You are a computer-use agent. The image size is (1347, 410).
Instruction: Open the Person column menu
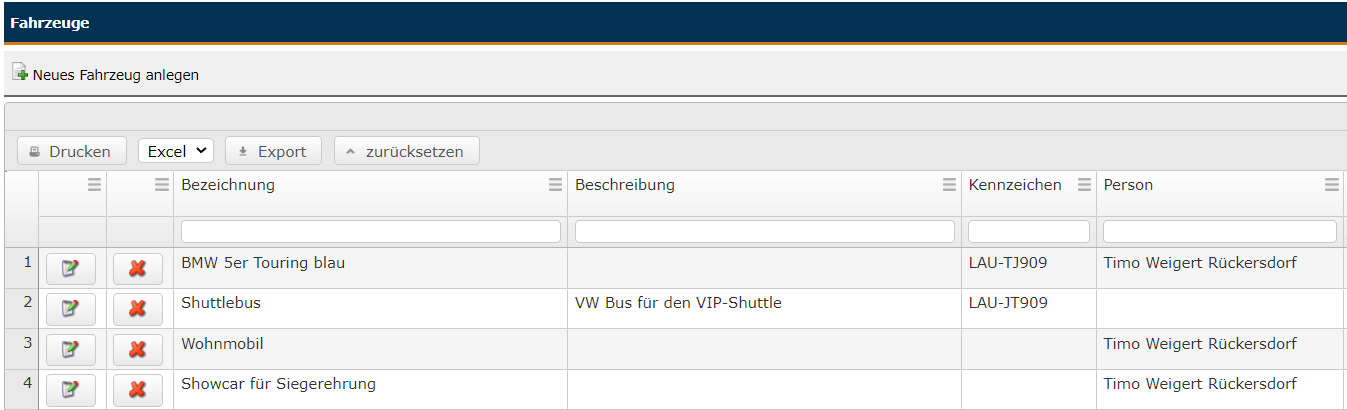click(1331, 185)
